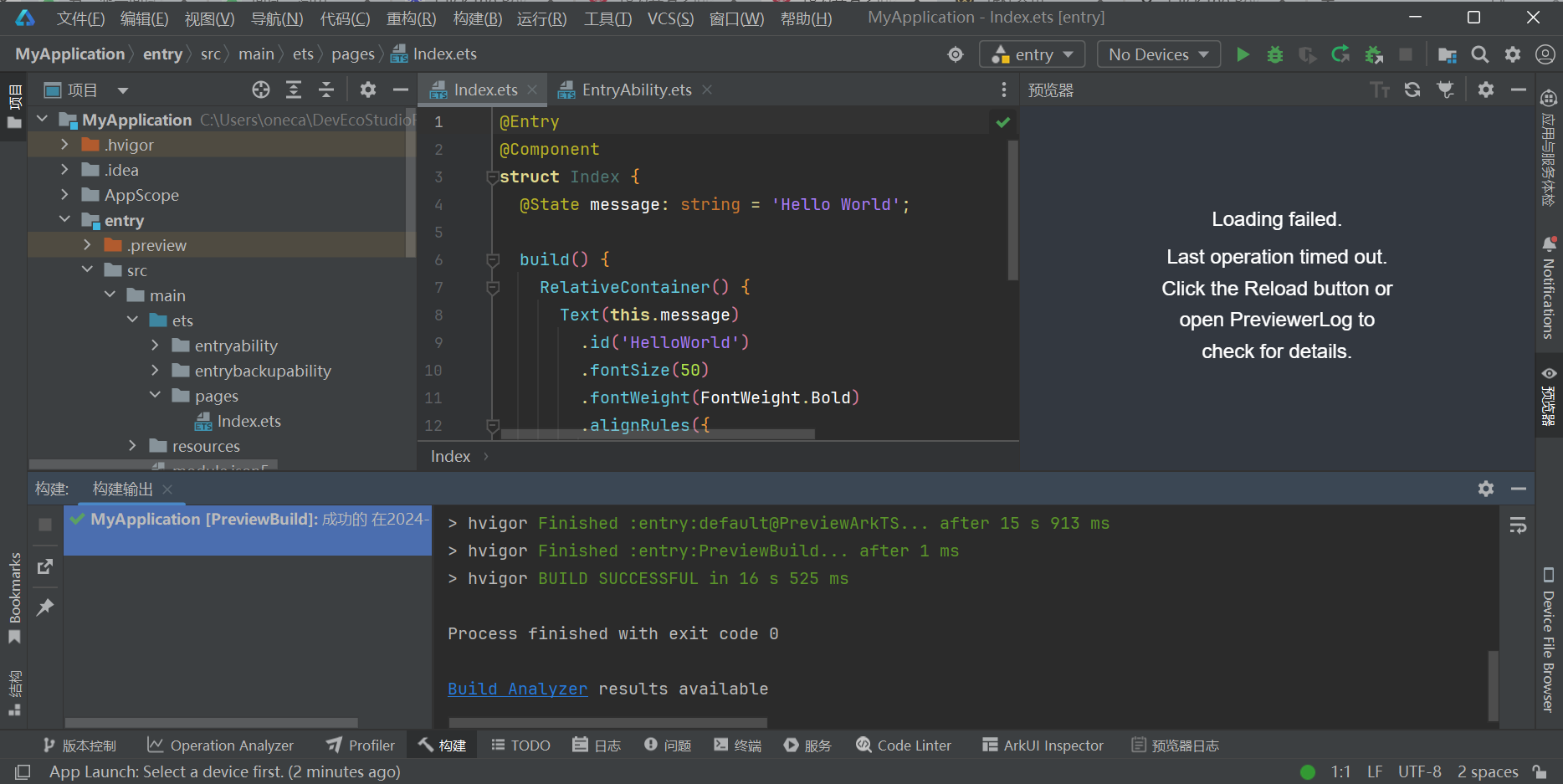
Task: Click the soft-wrap icon in build output
Action: coord(1518,525)
